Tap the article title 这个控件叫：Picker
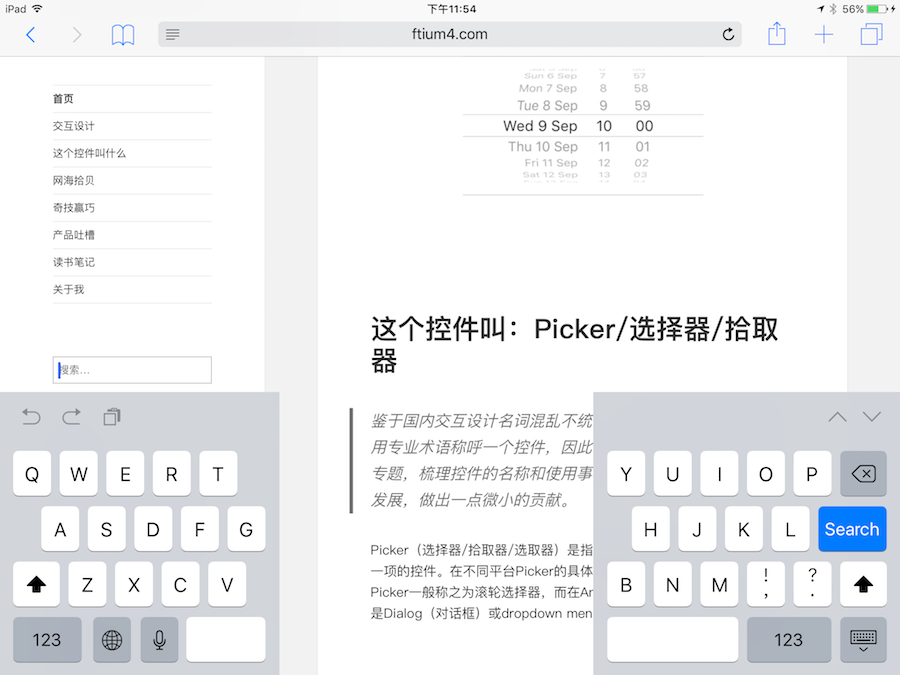 tap(574, 344)
